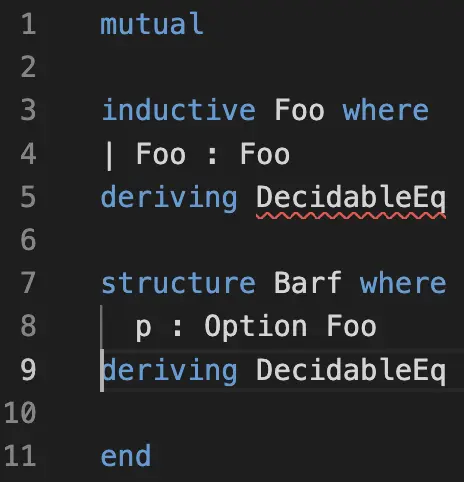
Task: Click the empty line 2 gutter number
Action: pos(28,67)
